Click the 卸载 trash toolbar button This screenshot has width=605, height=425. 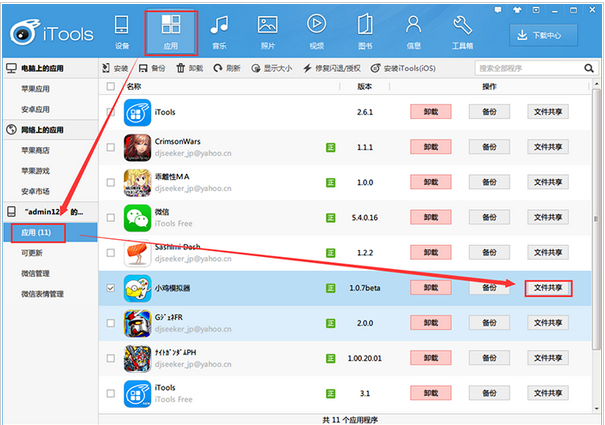click(x=189, y=68)
